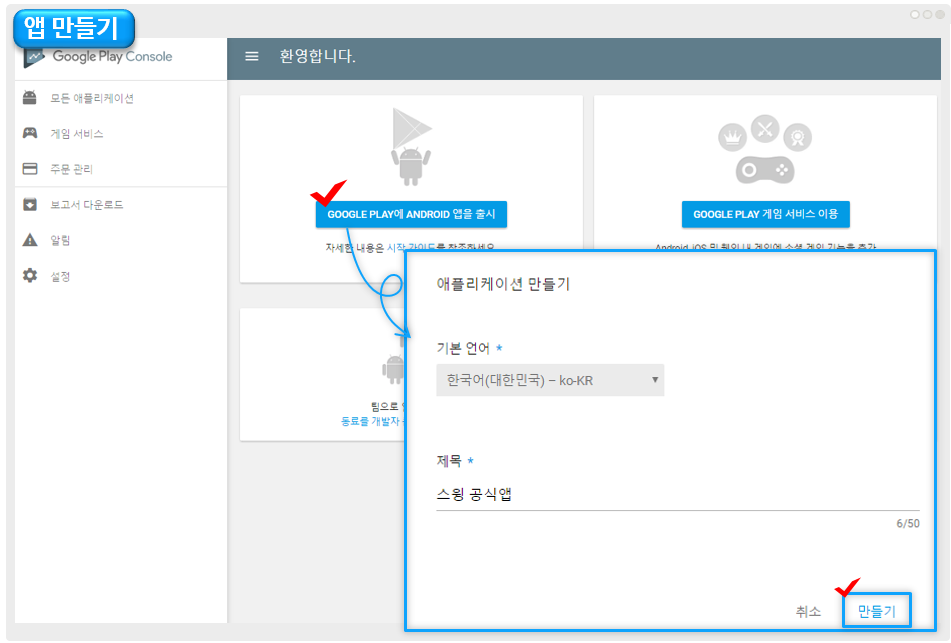Screen dimensions: 951x643
Task: Open the 시작 가이드 link
Action: click(x=411, y=247)
